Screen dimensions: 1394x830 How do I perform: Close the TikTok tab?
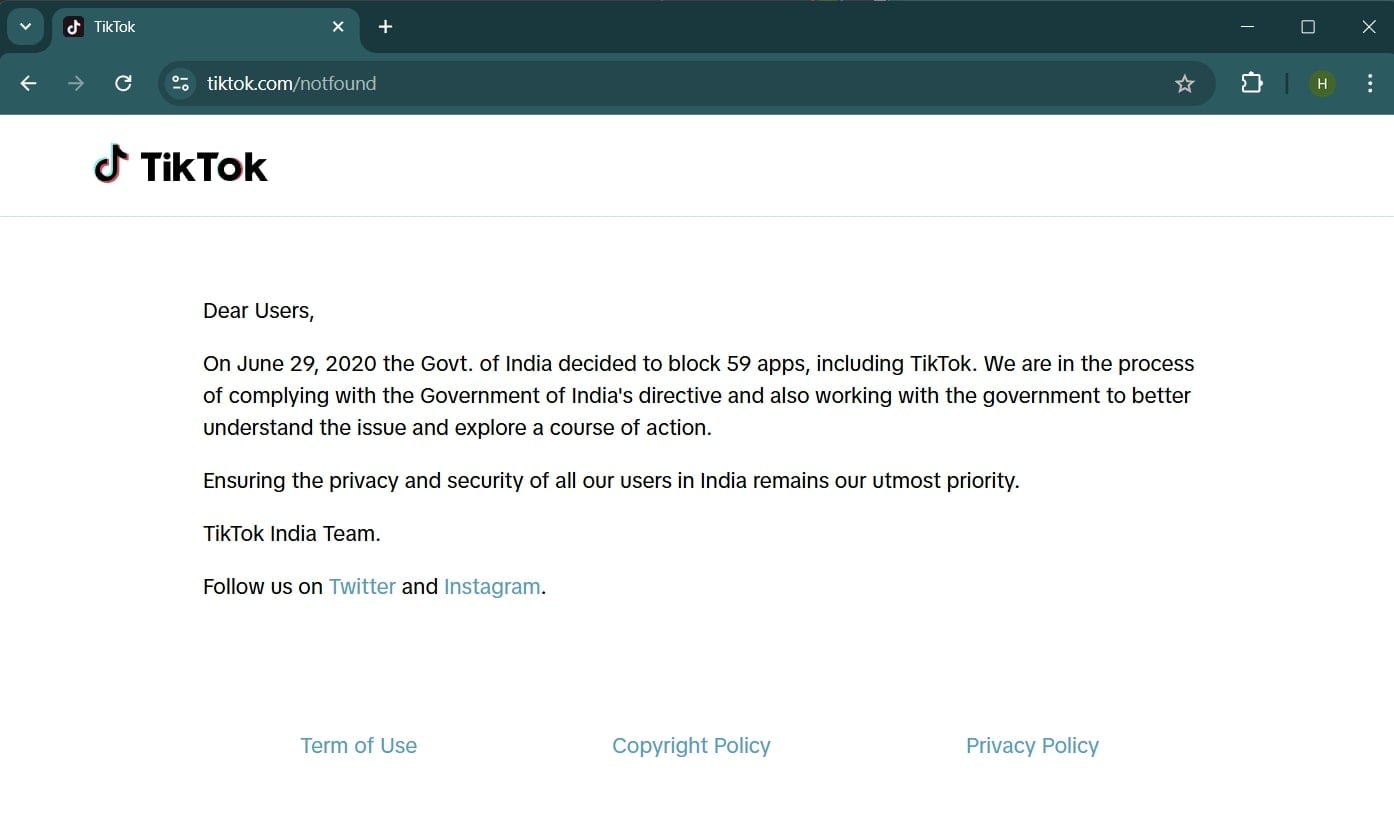[338, 27]
